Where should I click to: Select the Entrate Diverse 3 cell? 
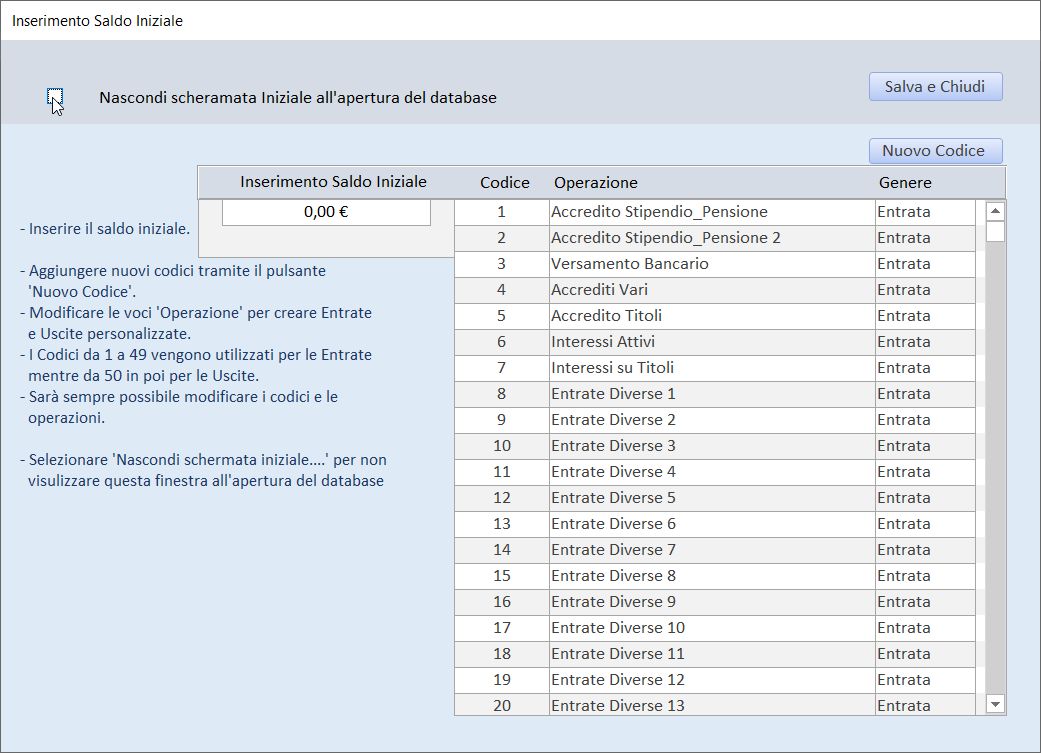pyautogui.click(x=712, y=446)
